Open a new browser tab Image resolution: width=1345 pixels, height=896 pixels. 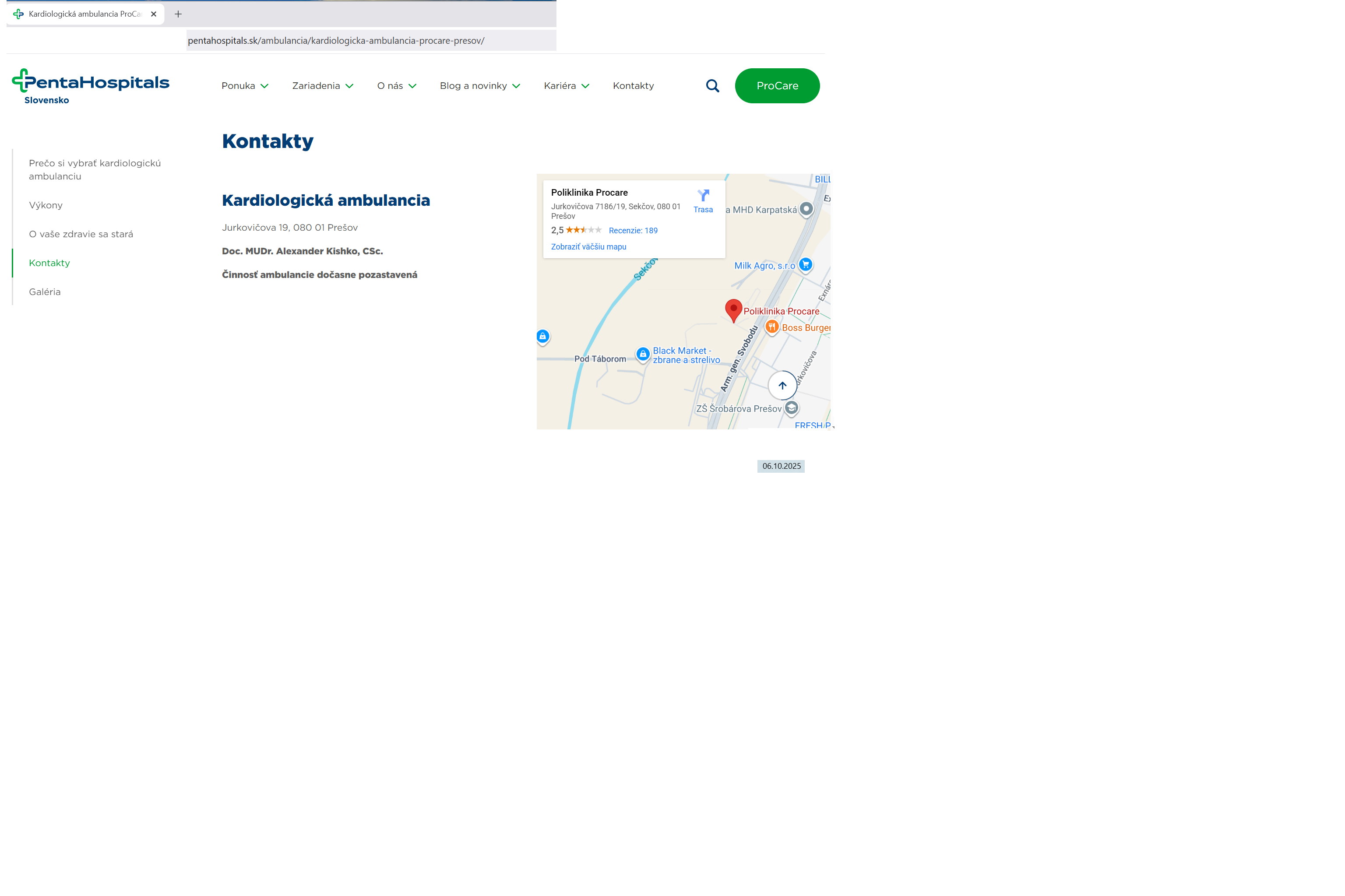[178, 14]
